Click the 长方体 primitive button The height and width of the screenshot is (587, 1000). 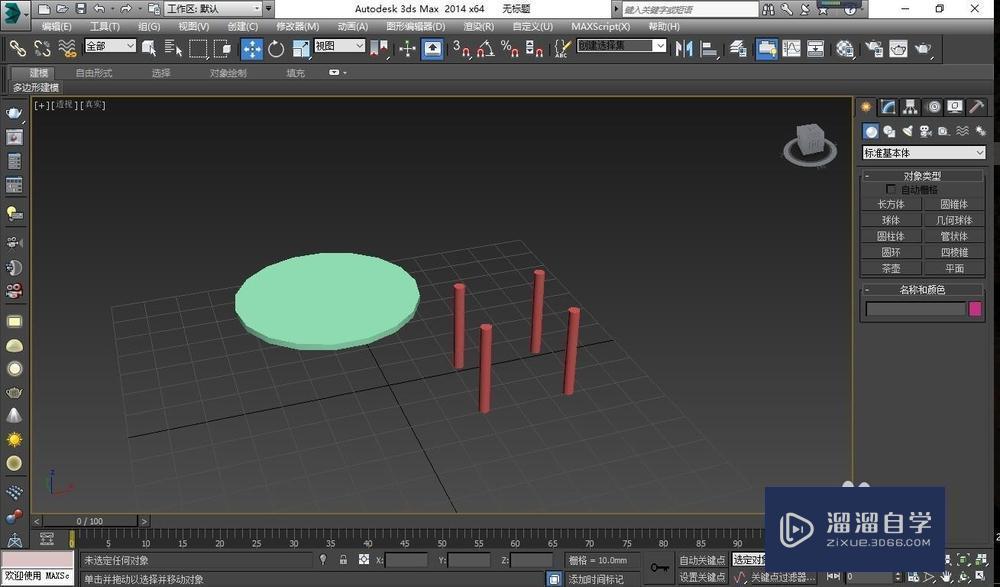891,203
